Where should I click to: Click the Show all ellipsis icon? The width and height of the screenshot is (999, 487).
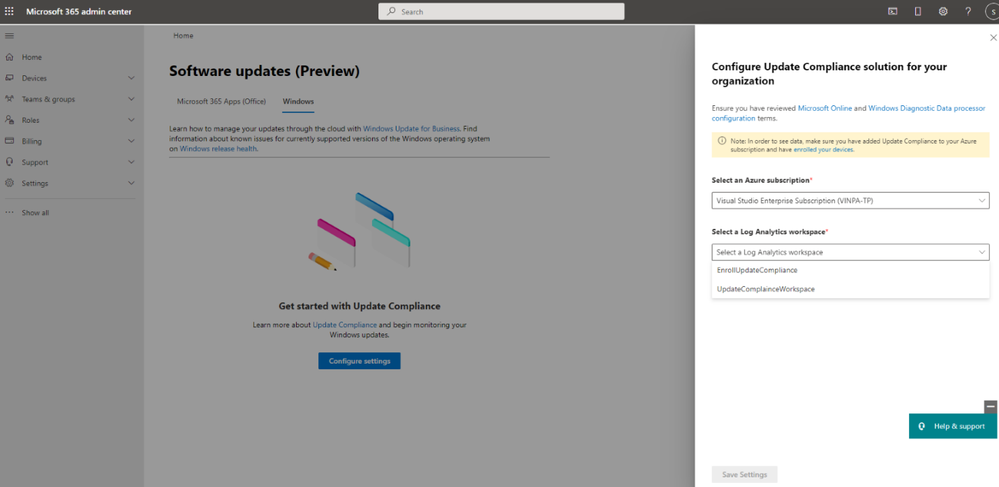[9, 212]
